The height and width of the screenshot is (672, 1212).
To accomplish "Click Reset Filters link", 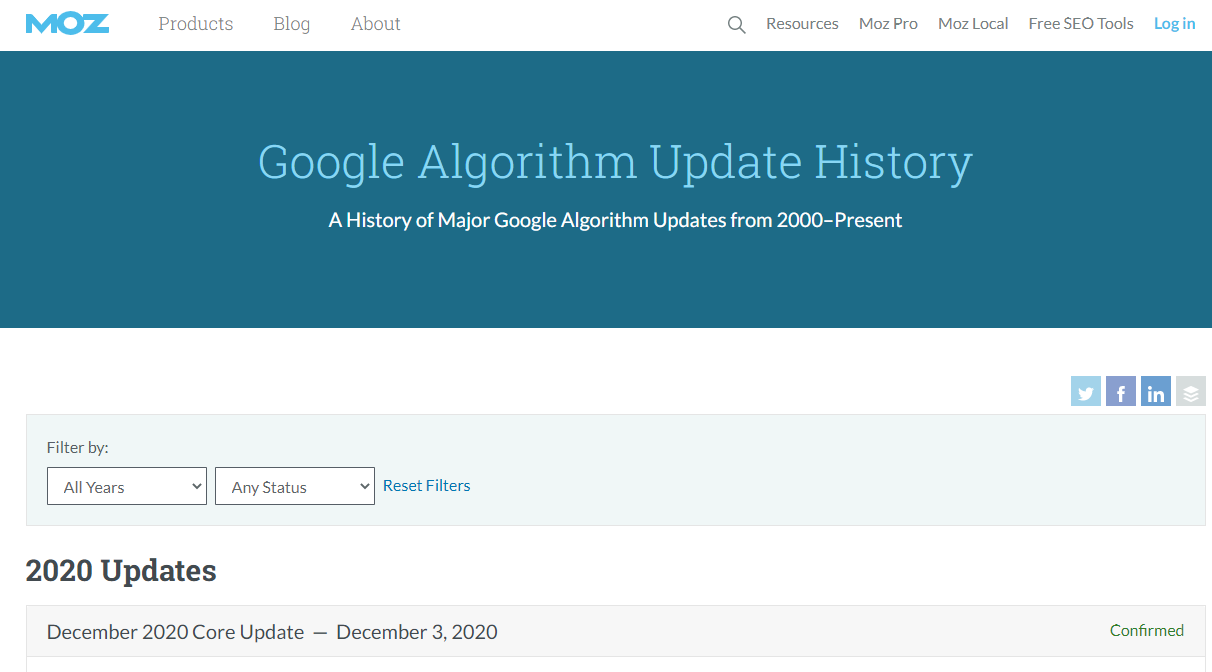I will (427, 486).
